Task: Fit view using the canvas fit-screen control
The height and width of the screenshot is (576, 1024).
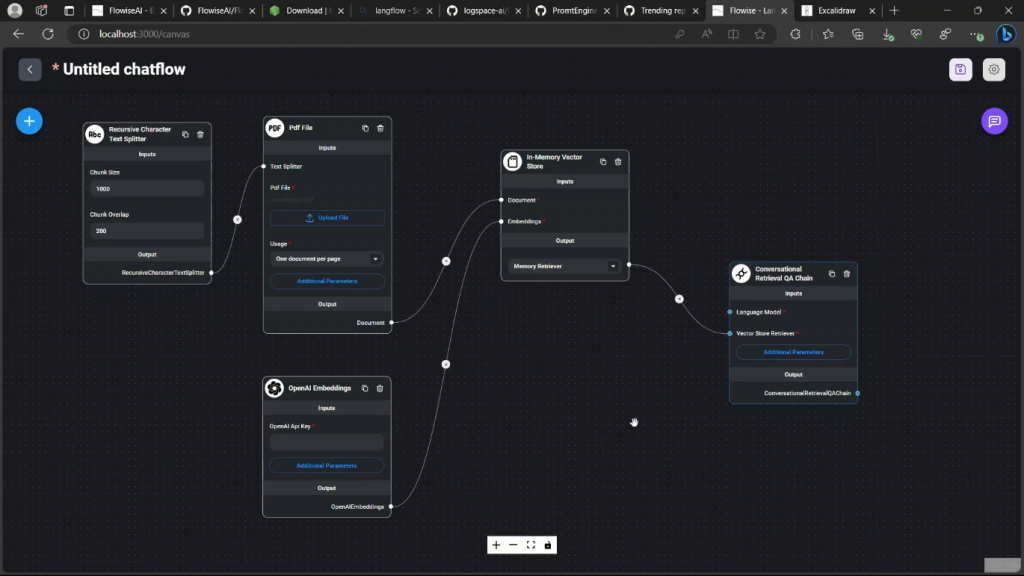Action: pos(531,545)
